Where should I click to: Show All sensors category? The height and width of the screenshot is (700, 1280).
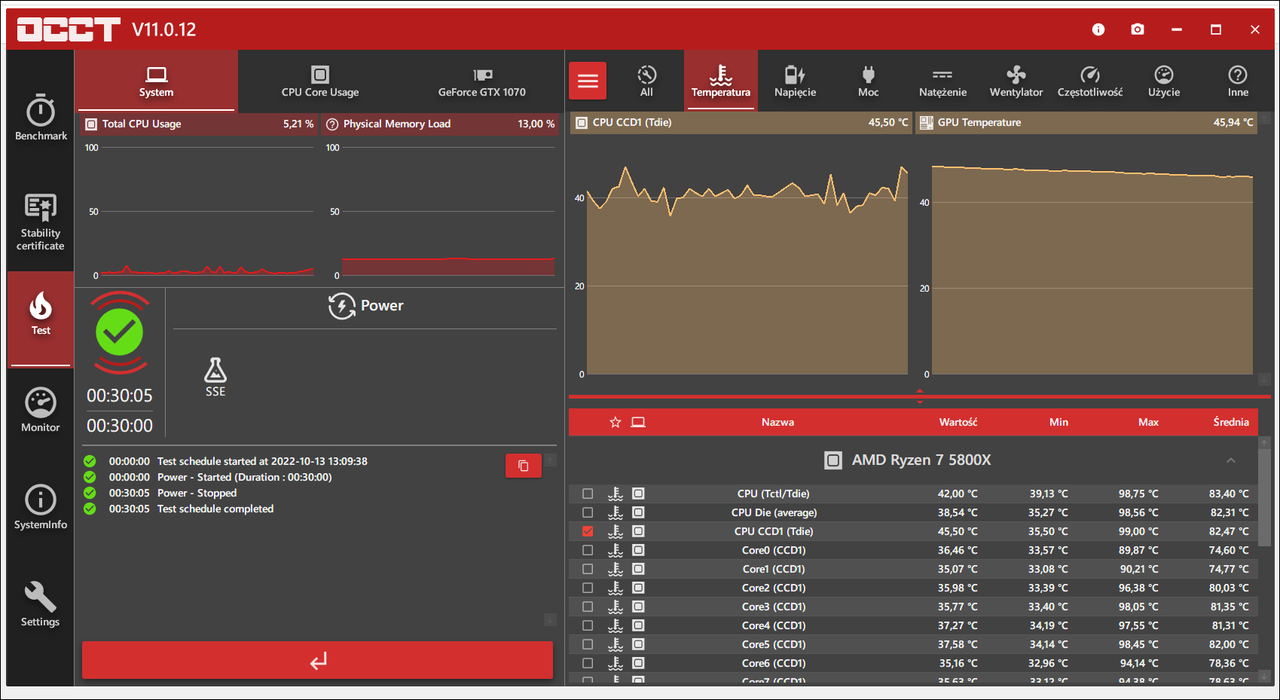coord(647,81)
